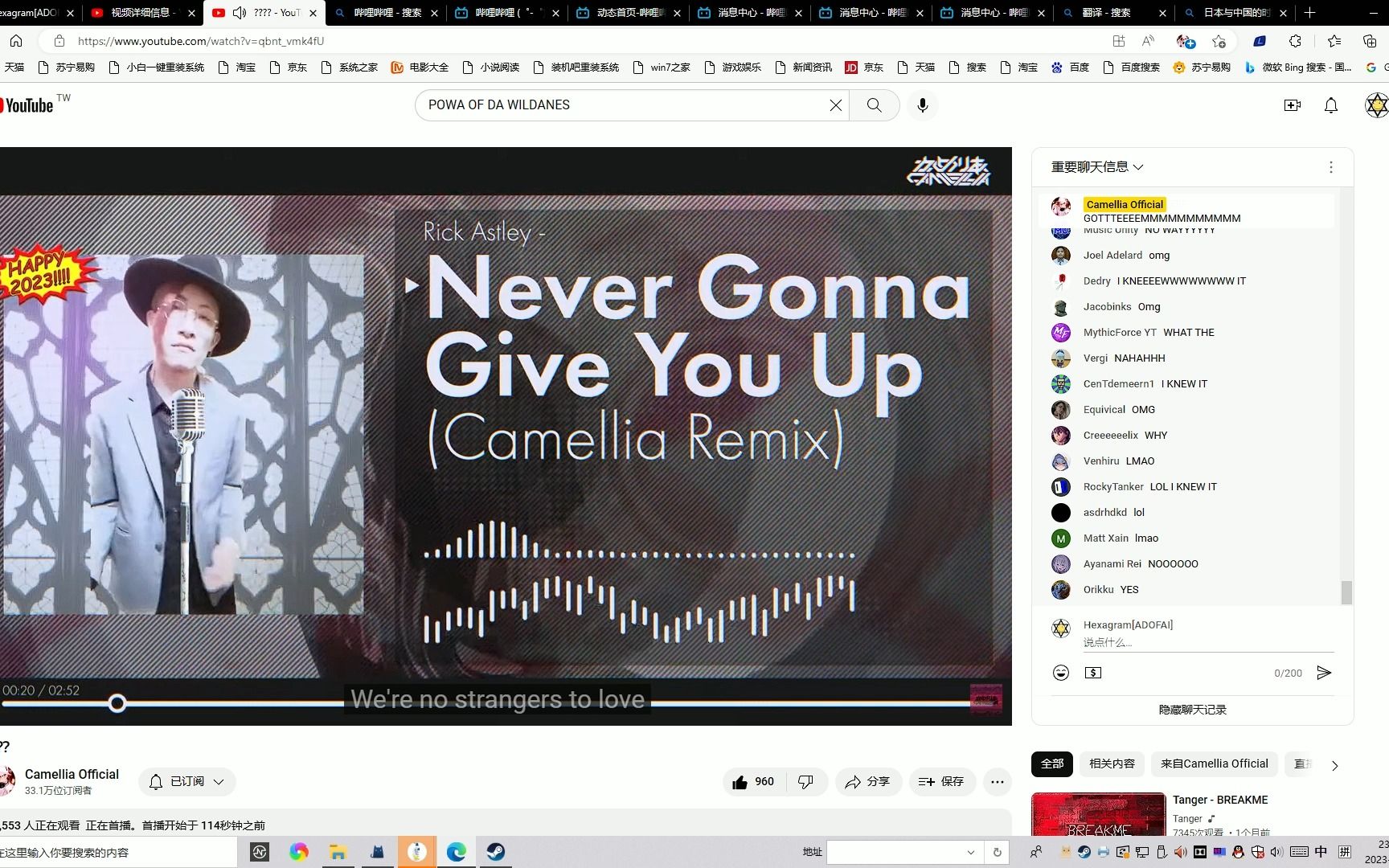
Task: Open the Tanger - BREAKME title link
Action: pyautogui.click(x=1220, y=800)
